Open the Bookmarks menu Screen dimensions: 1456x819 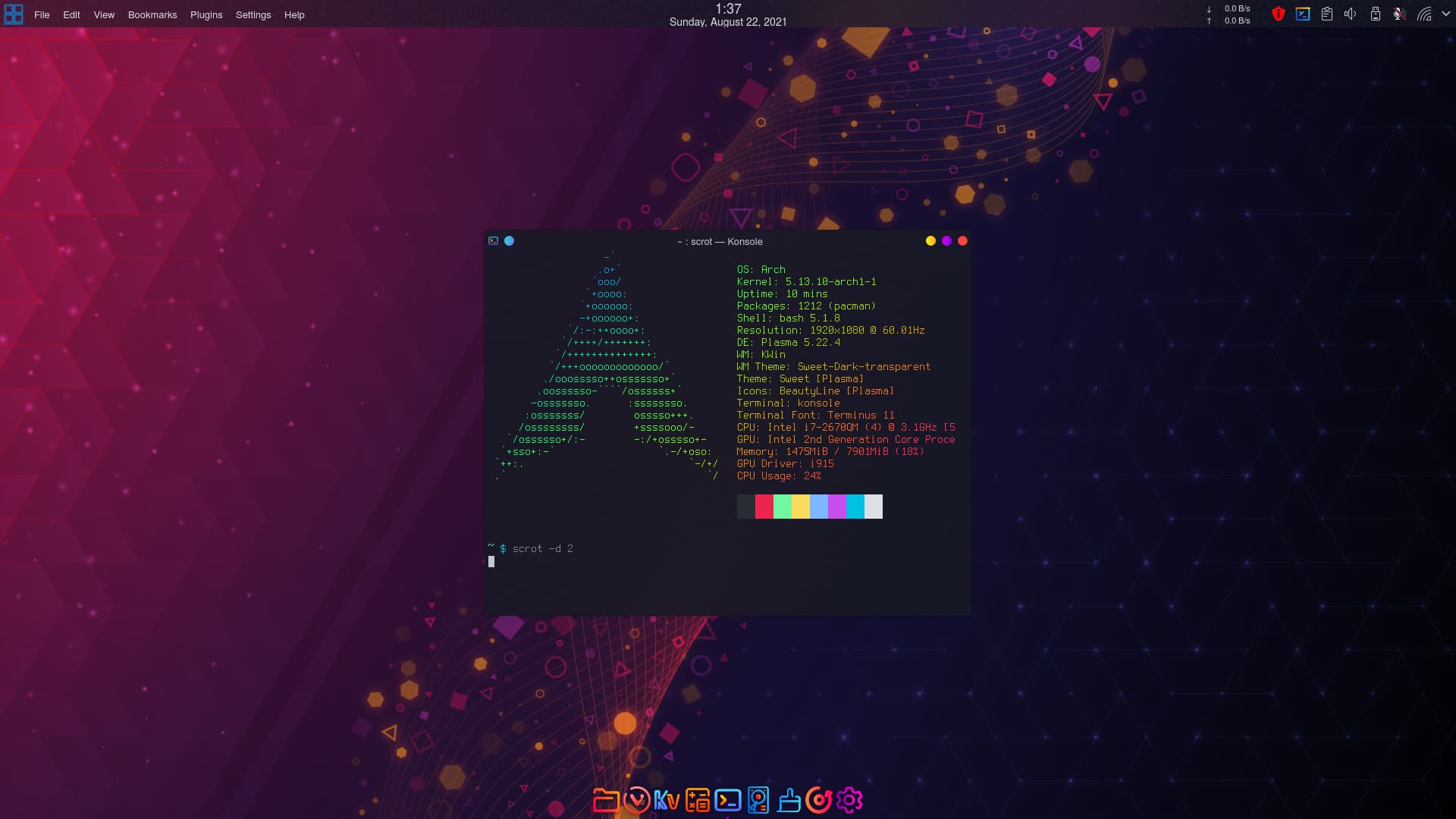tap(152, 15)
